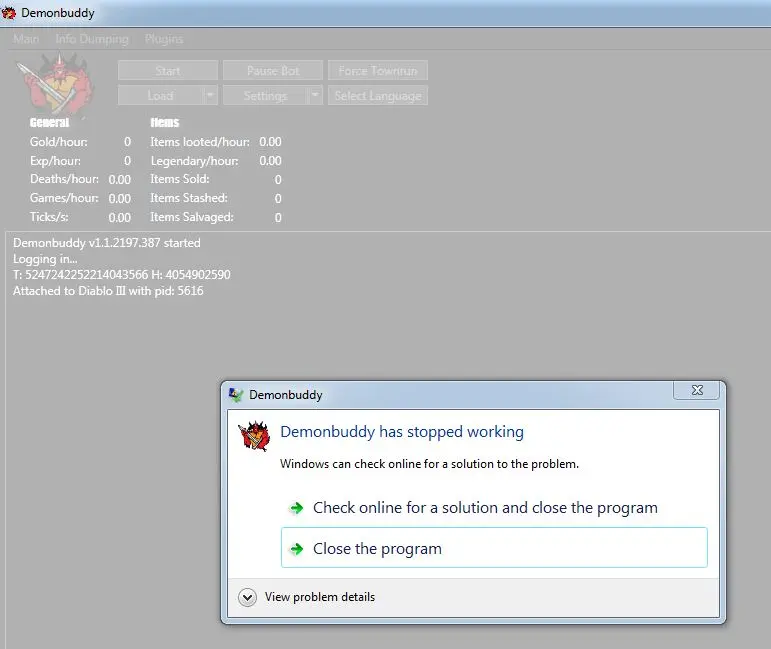Image resolution: width=771 pixels, height=649 pixels.
Task: Click green arrow beside Close the program
Action: click(x=296, y=549)
